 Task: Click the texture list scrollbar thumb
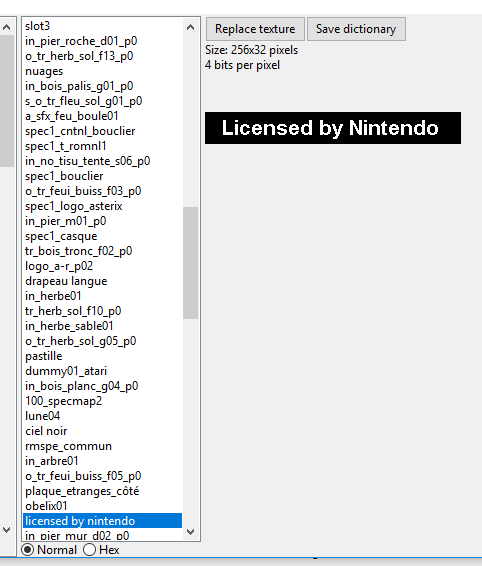(190, 263)
